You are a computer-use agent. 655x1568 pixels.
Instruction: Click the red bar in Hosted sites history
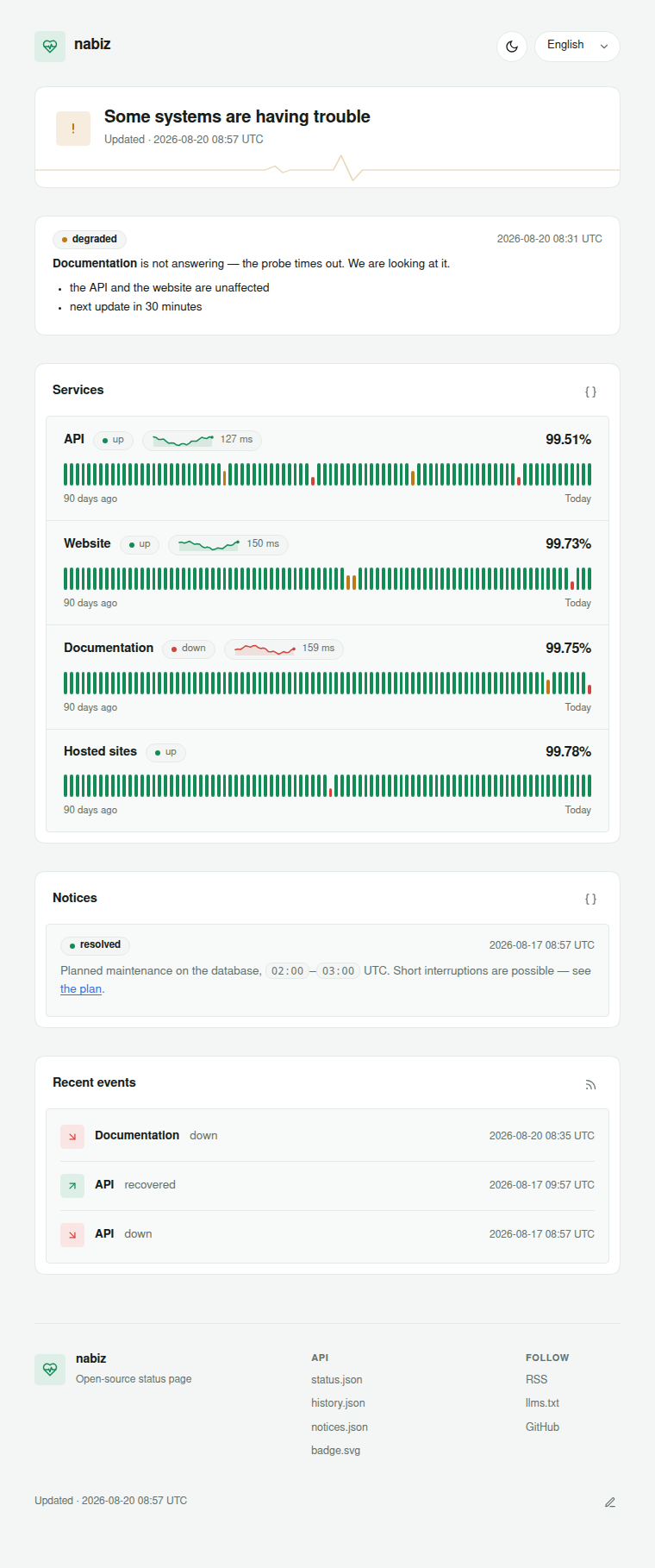click(x=330, y=792)
